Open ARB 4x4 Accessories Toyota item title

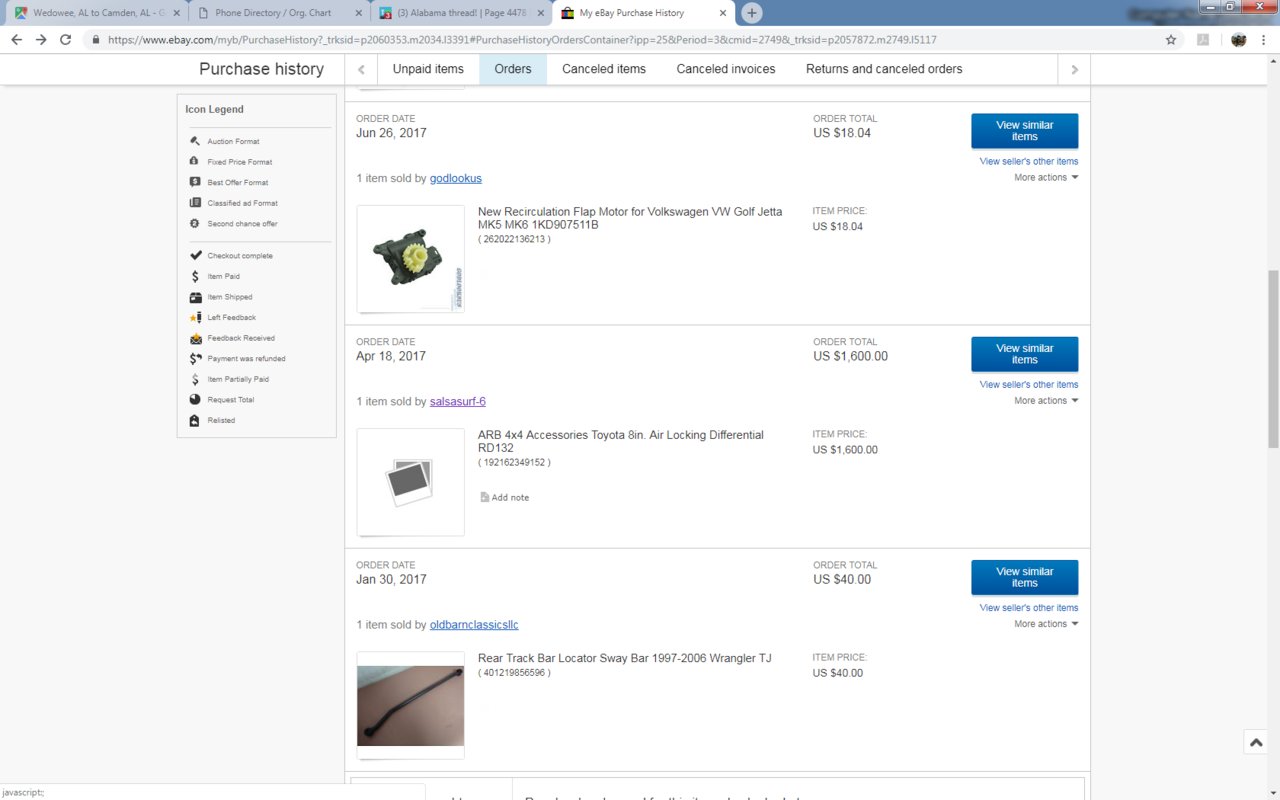(x=621, y=441)
